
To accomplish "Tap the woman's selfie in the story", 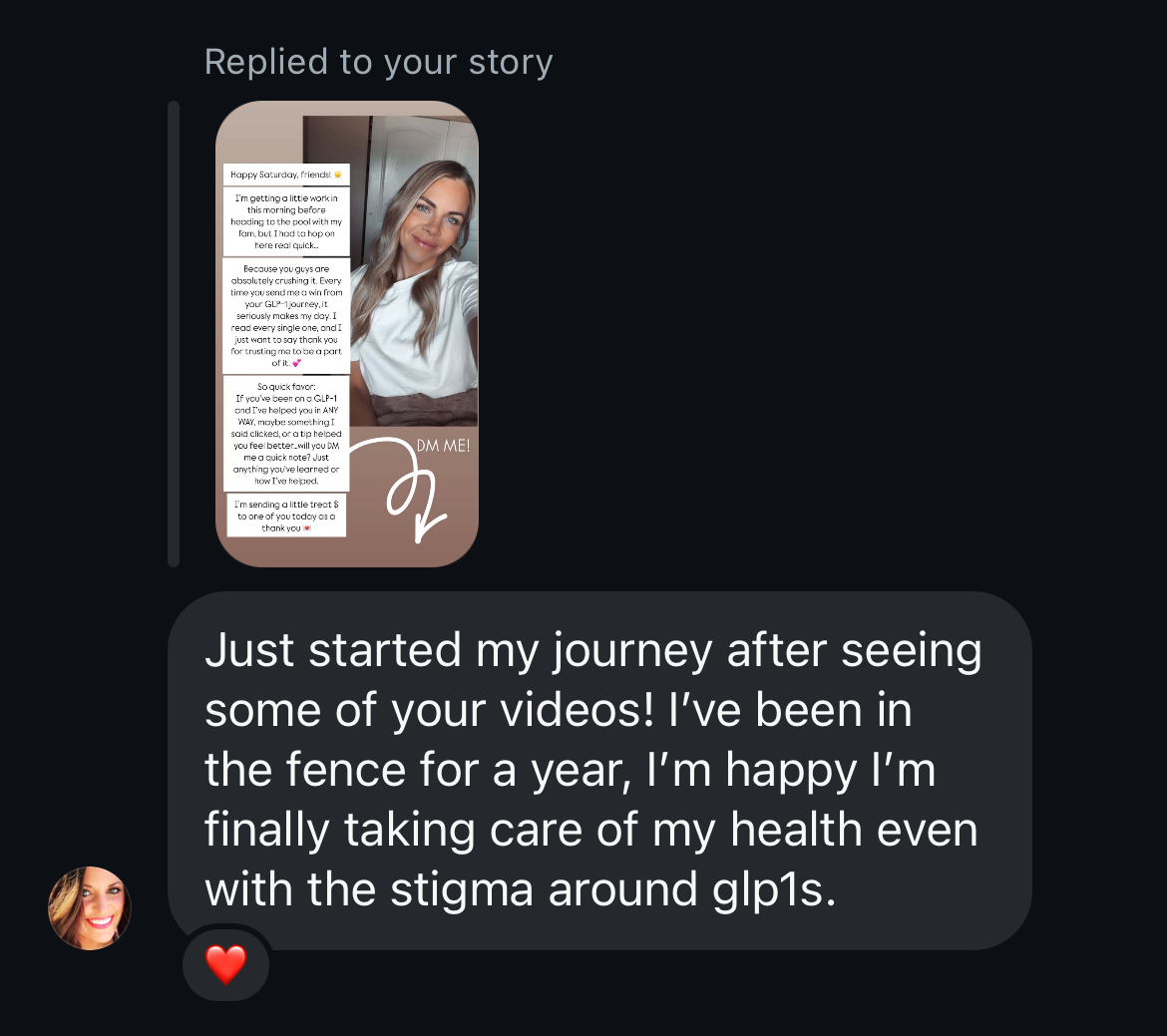I will point(414,271).
